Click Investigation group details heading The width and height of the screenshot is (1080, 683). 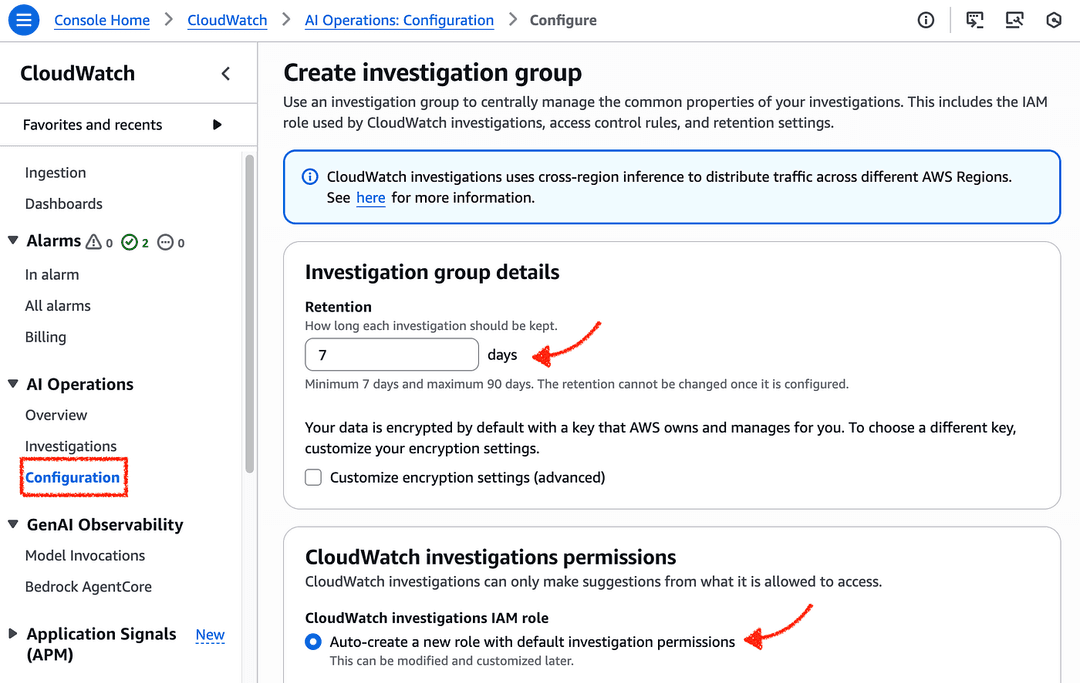click(x=432, y=272)
